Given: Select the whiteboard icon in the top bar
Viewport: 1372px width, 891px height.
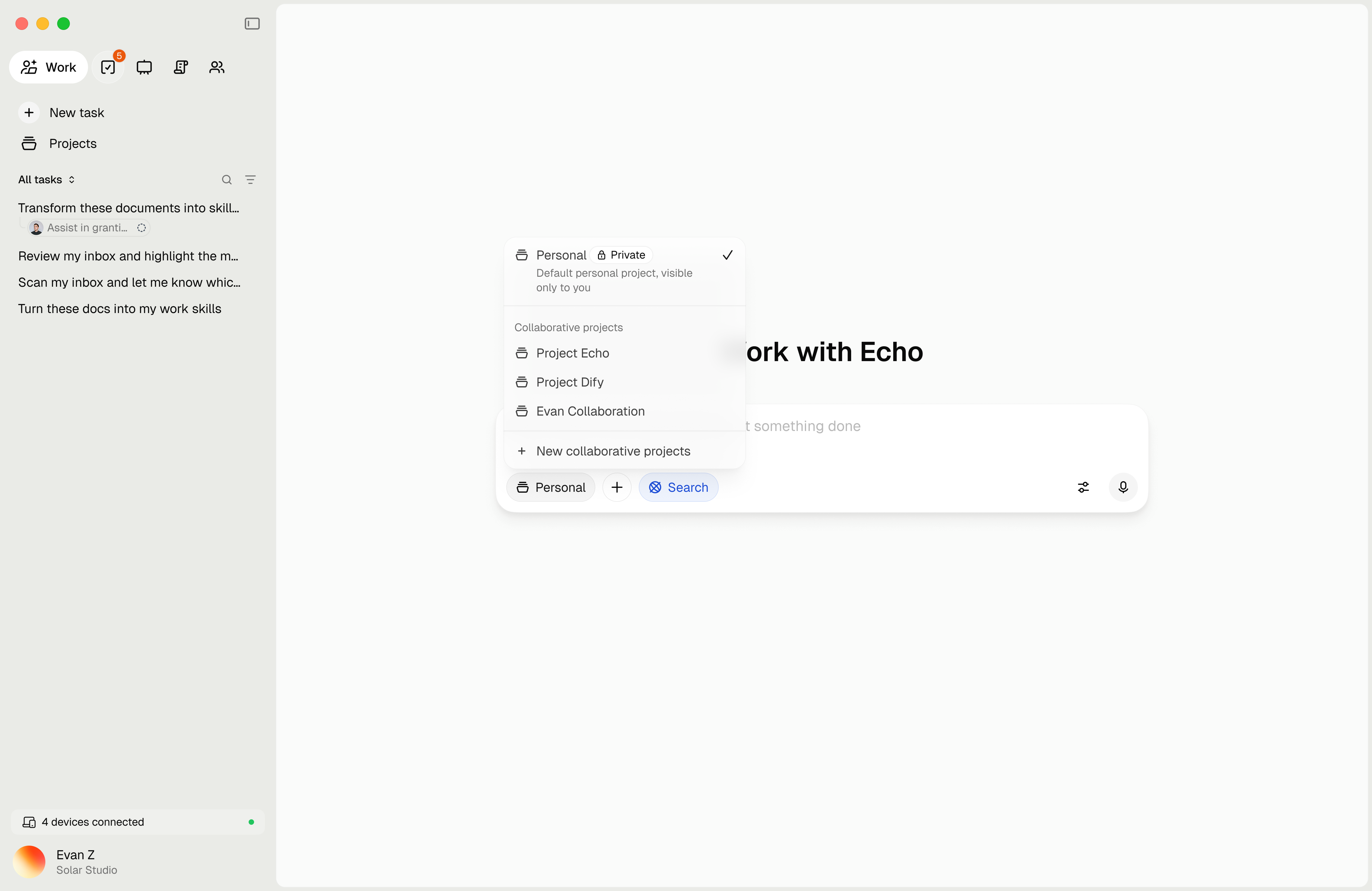Looking at the screenshot, I should 144,67.
